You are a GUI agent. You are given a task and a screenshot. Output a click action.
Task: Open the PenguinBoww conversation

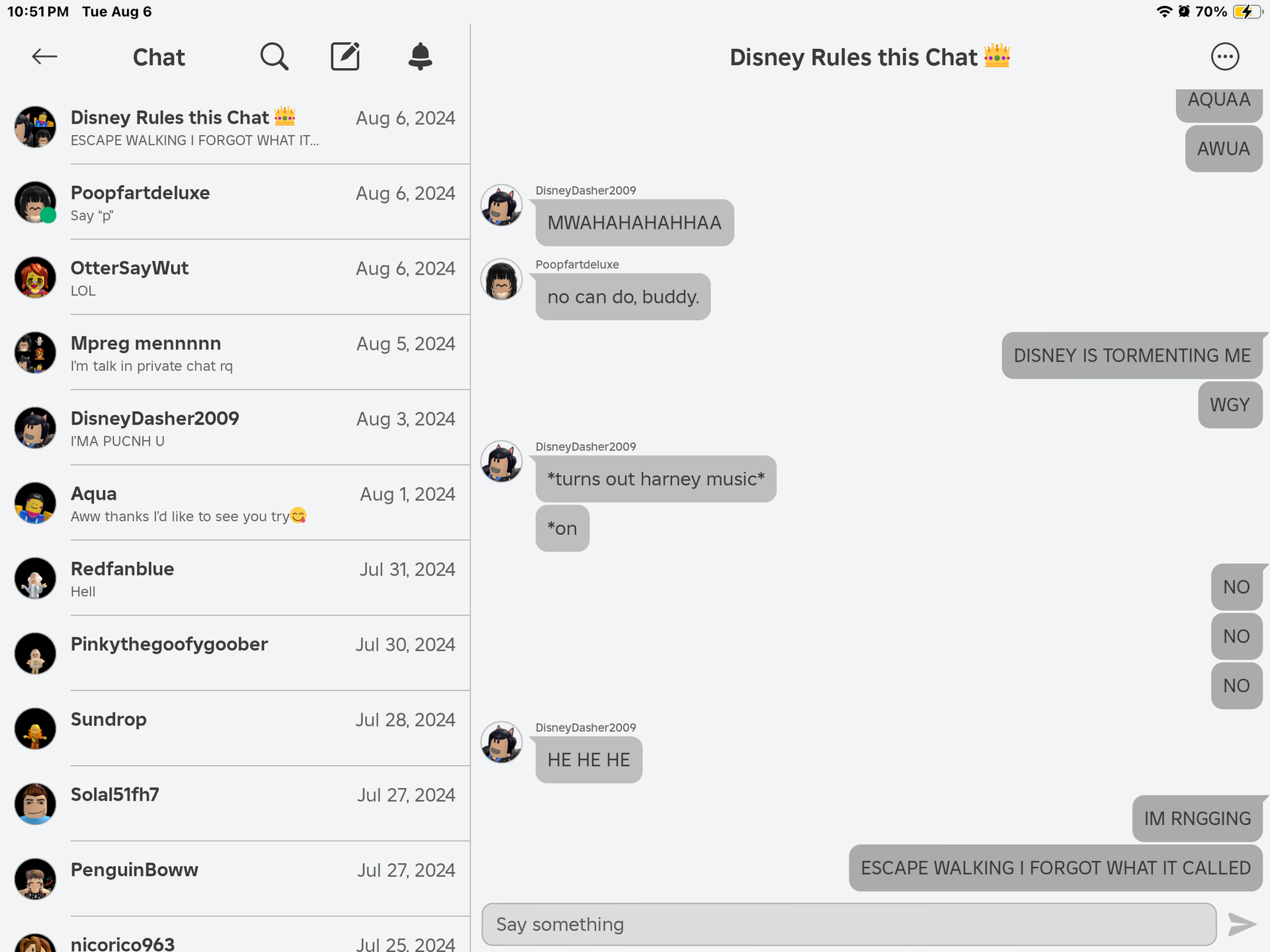(235, 880)
